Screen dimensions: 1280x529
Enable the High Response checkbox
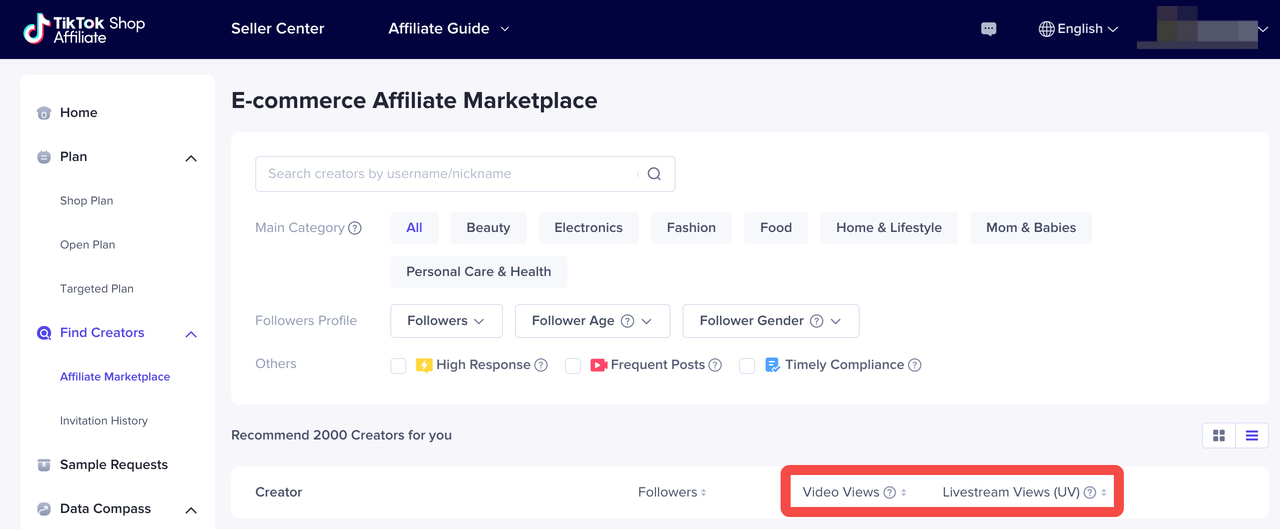coord(398,366)
